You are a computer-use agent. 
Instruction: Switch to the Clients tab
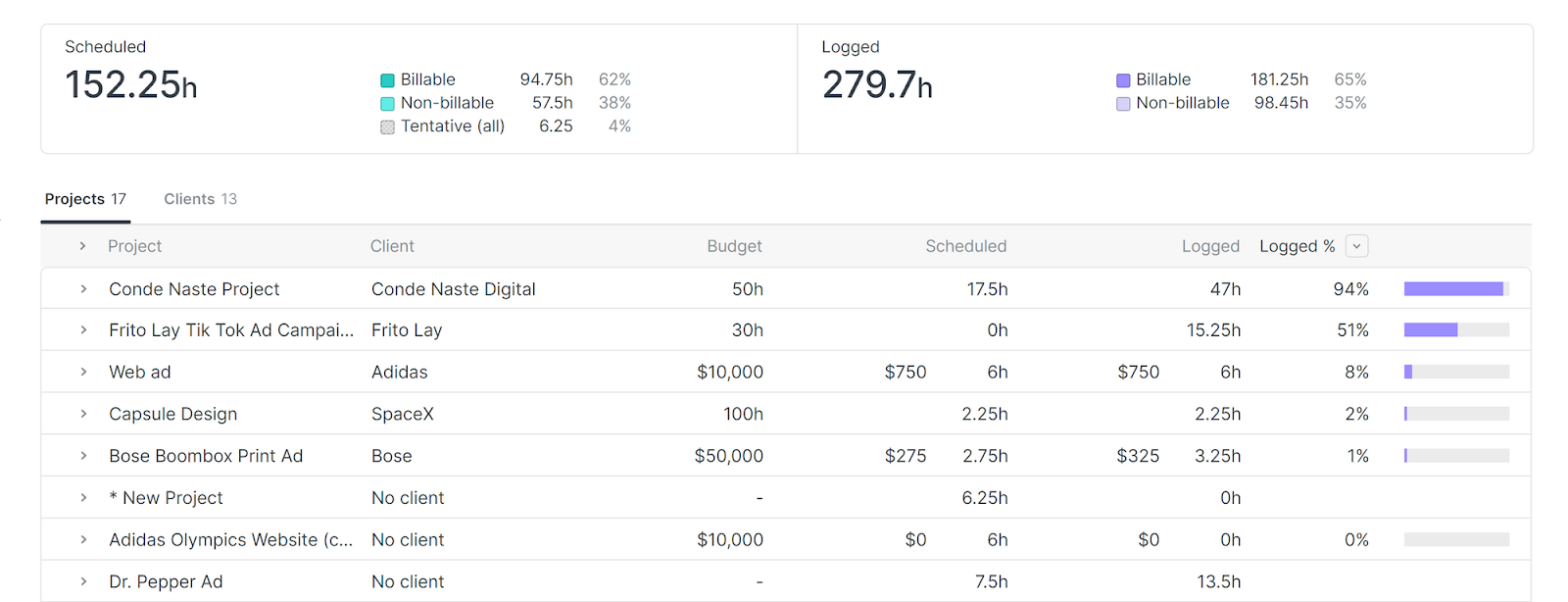(x=200, y=199)
